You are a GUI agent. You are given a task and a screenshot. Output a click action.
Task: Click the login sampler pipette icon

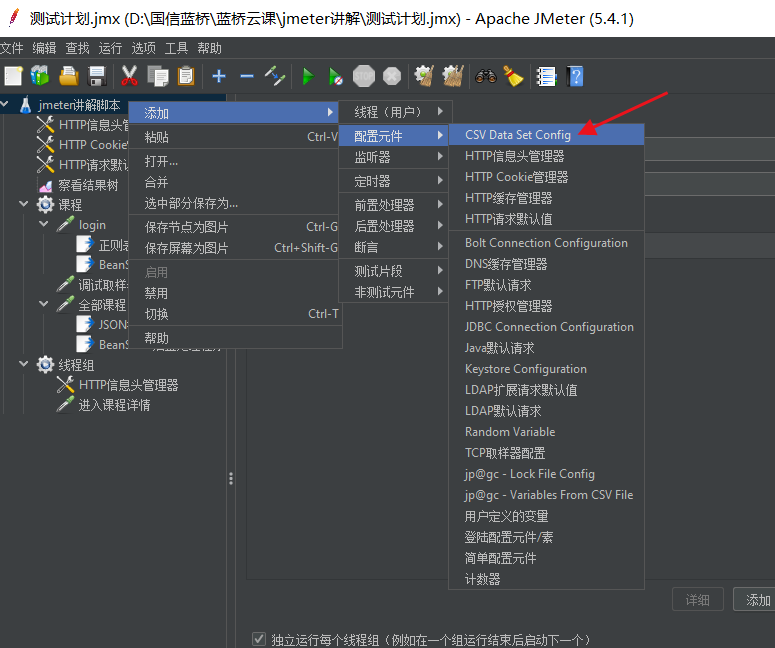point(66,224)
